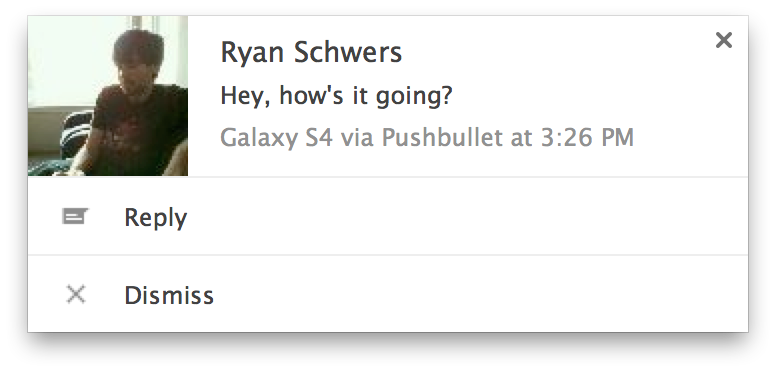Select the Dismiss action row
This screenshot has width=776, height=372.
click(388, 294)
